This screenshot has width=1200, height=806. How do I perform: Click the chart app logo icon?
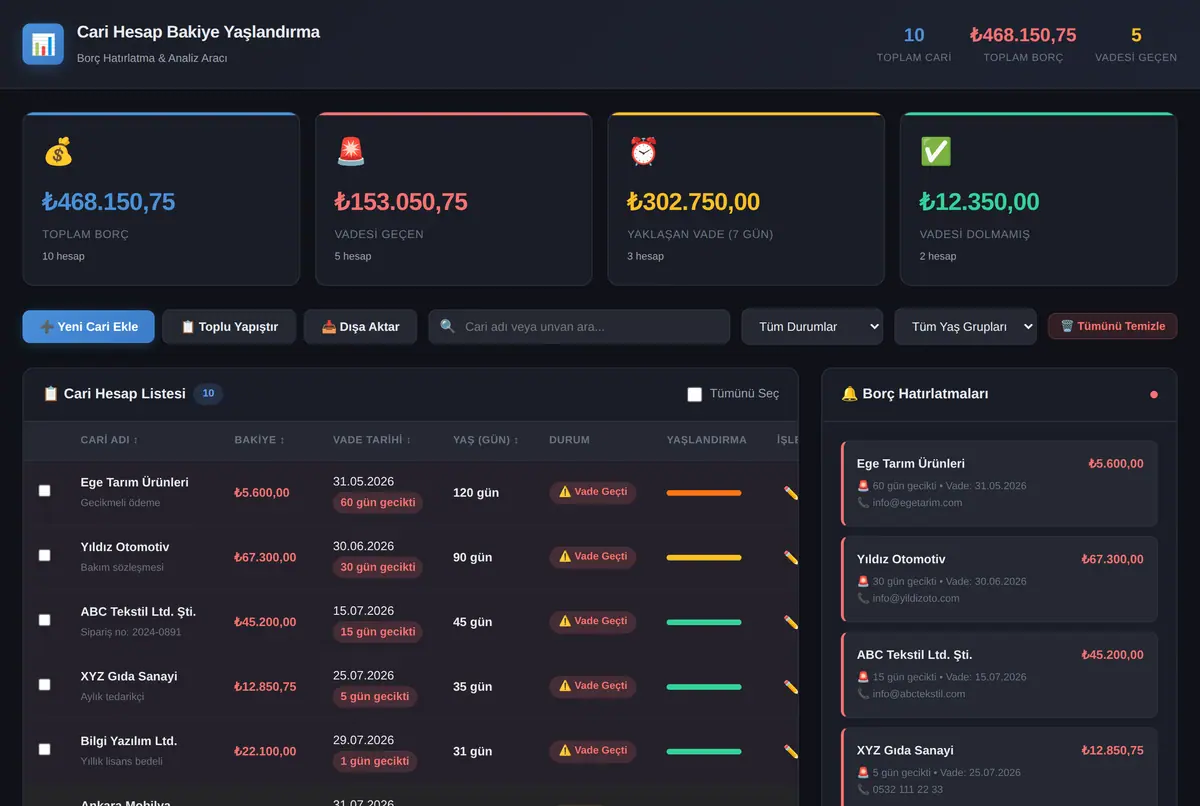(43, 44)
